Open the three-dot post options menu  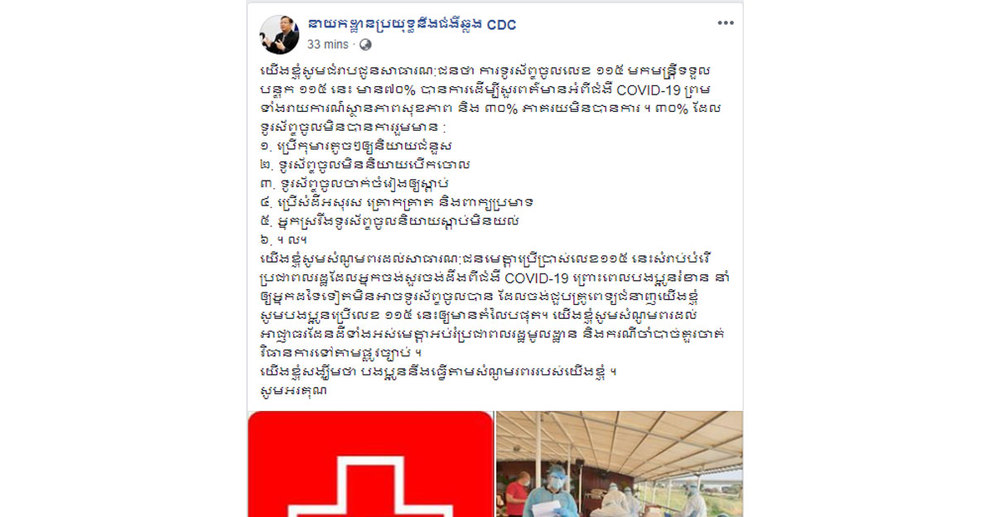[725, 23]
